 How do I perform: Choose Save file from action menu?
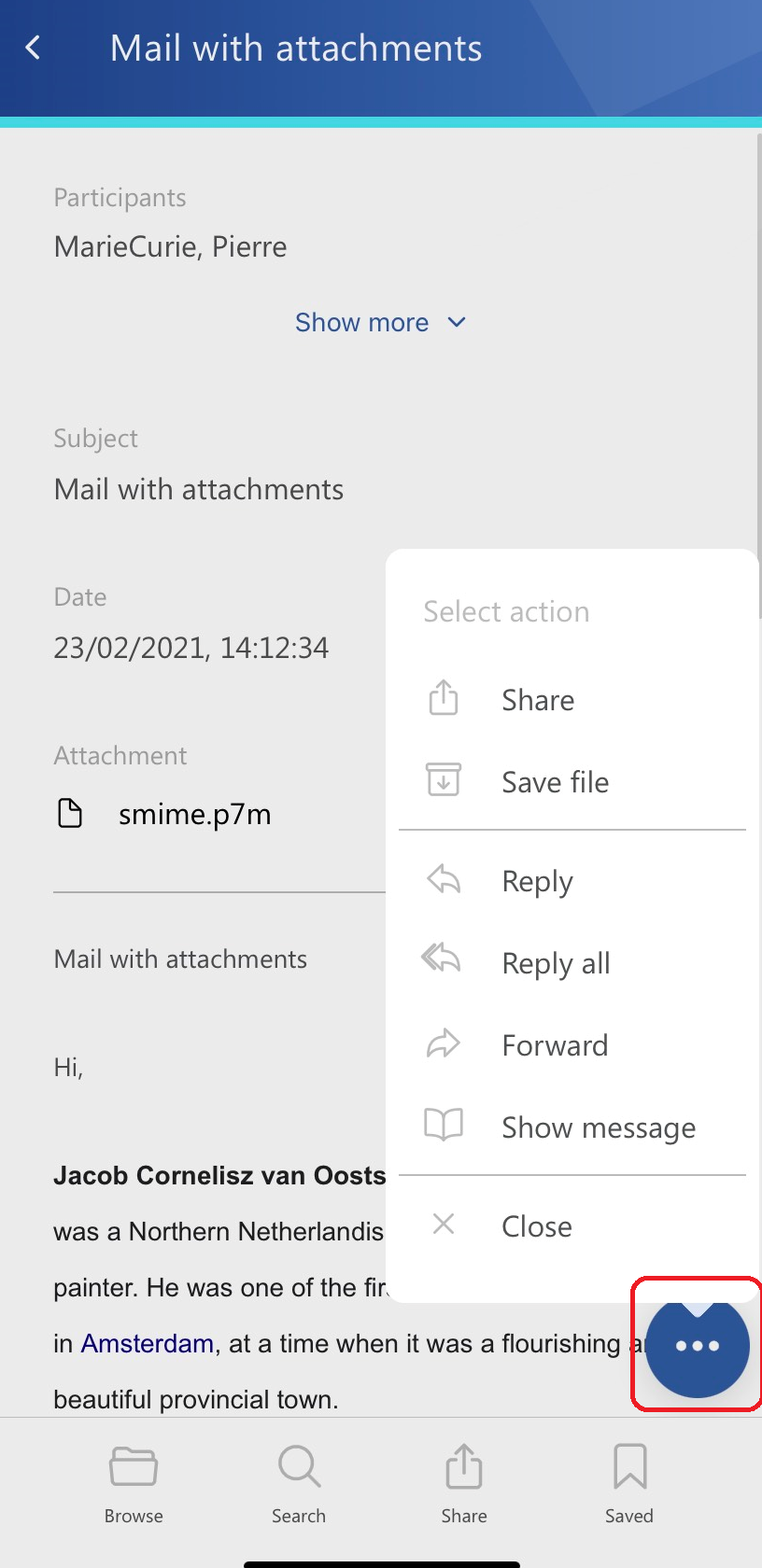555,782
